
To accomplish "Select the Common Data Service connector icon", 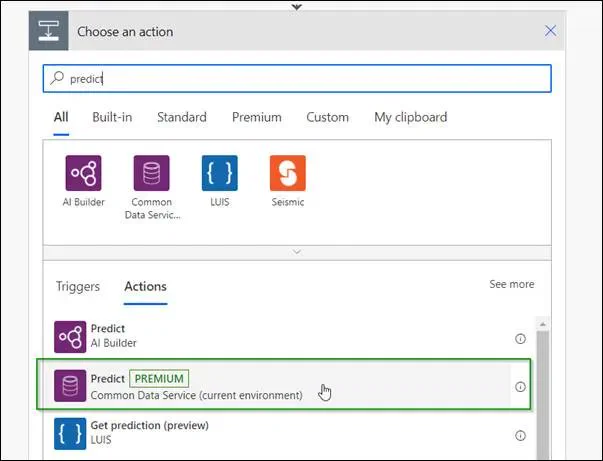I will click(x=152, y=173).
